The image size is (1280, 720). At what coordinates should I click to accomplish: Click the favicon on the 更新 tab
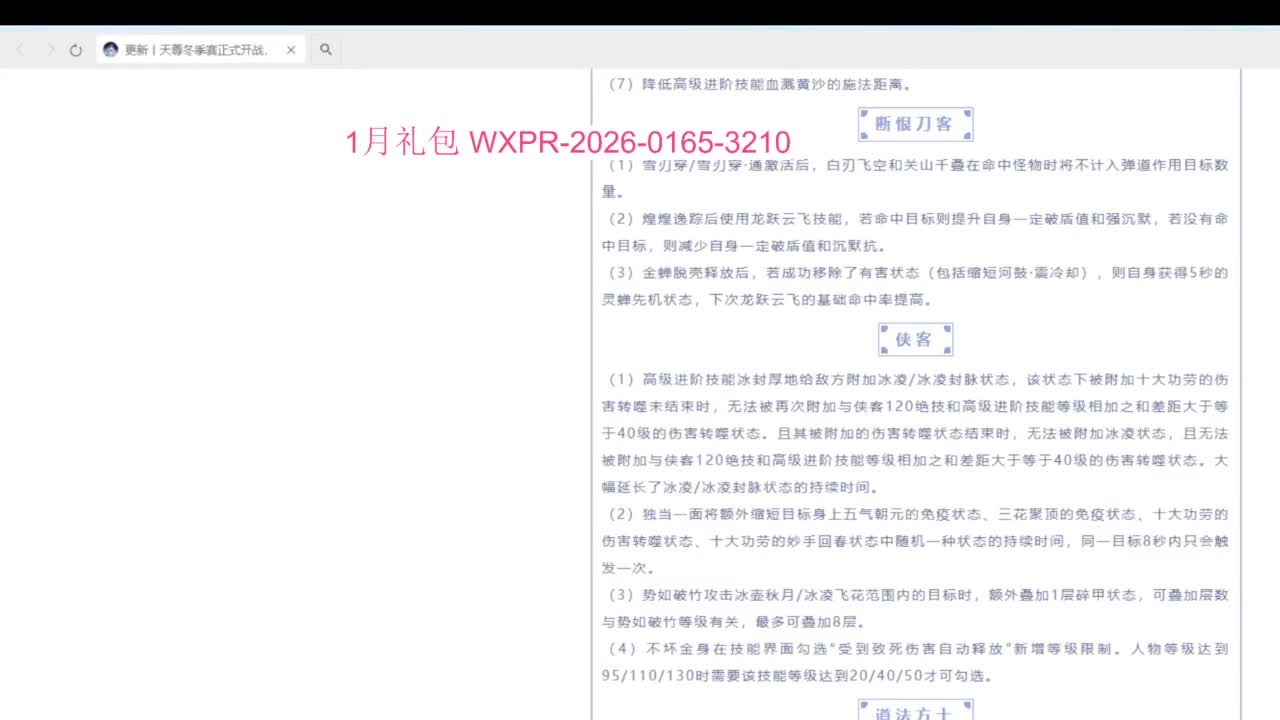[x=111, y=50]
